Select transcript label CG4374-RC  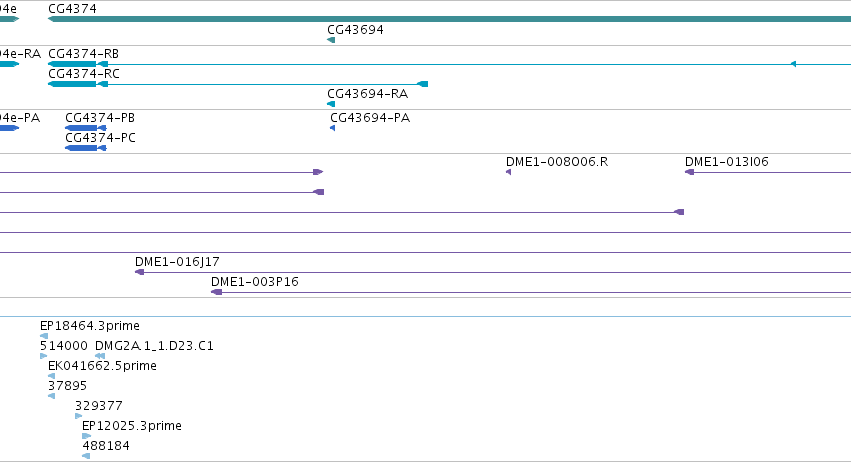(x=84, y=74)
